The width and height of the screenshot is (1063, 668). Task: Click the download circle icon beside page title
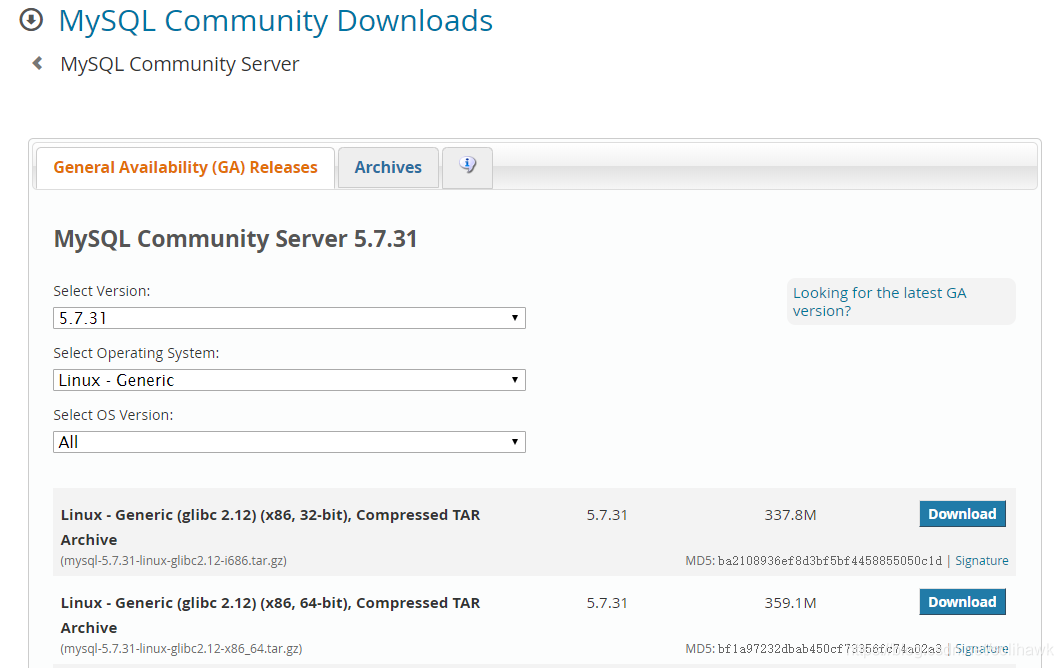pos(31,20)
